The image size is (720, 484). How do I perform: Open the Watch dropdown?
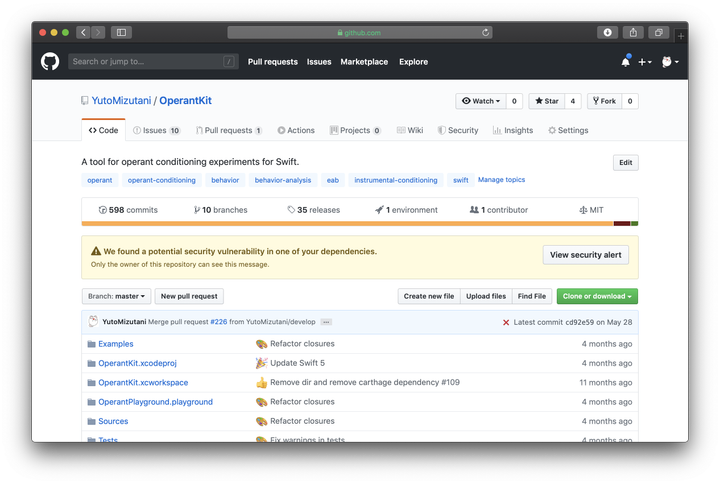(481, 101)
